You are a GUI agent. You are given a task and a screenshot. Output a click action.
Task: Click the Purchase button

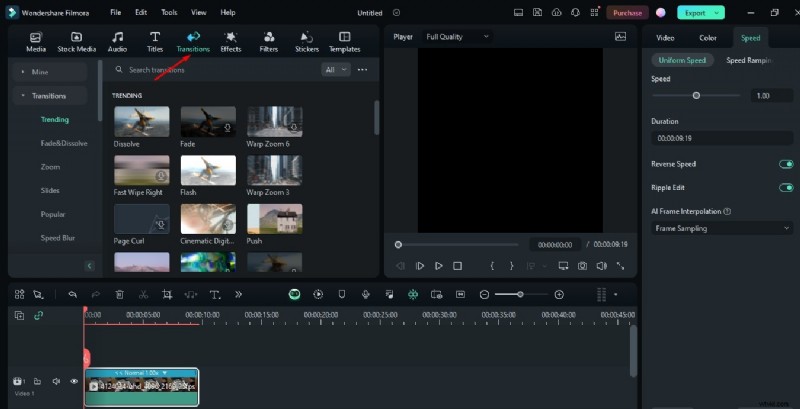pyautogui.click(x=627, y=13)
